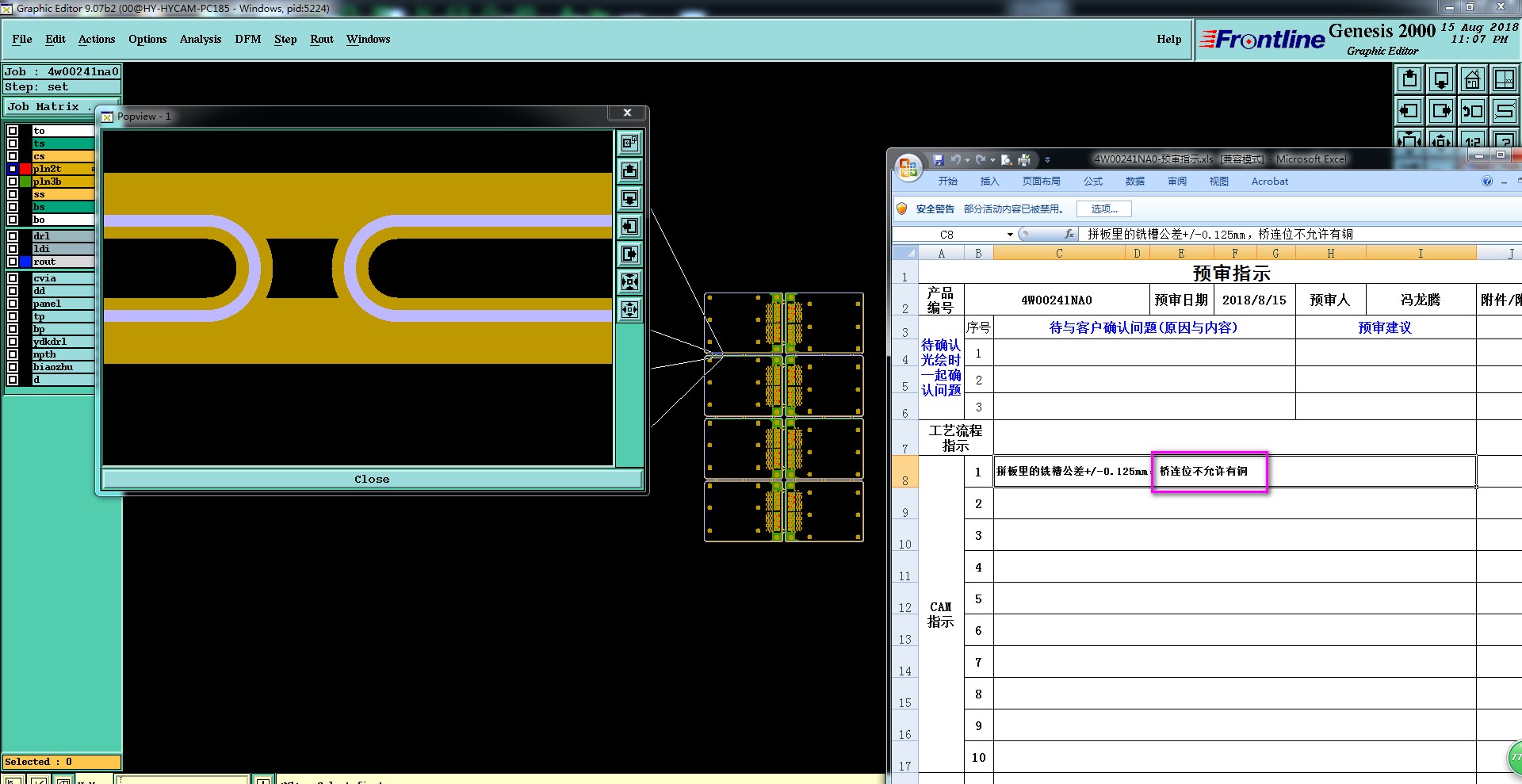Click pan up icon in Popview toolbar
This screenshot has height=784, width=1522.
pos(629,171)
